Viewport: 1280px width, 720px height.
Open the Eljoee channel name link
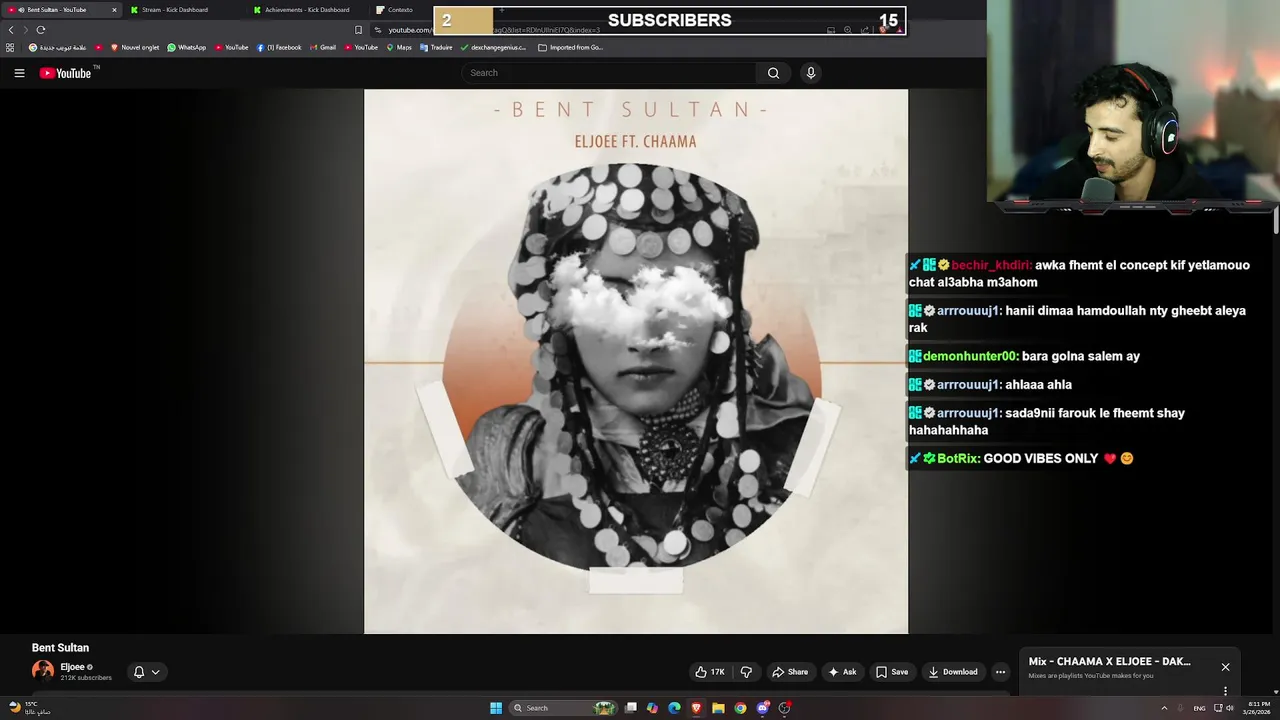(72, 667)
